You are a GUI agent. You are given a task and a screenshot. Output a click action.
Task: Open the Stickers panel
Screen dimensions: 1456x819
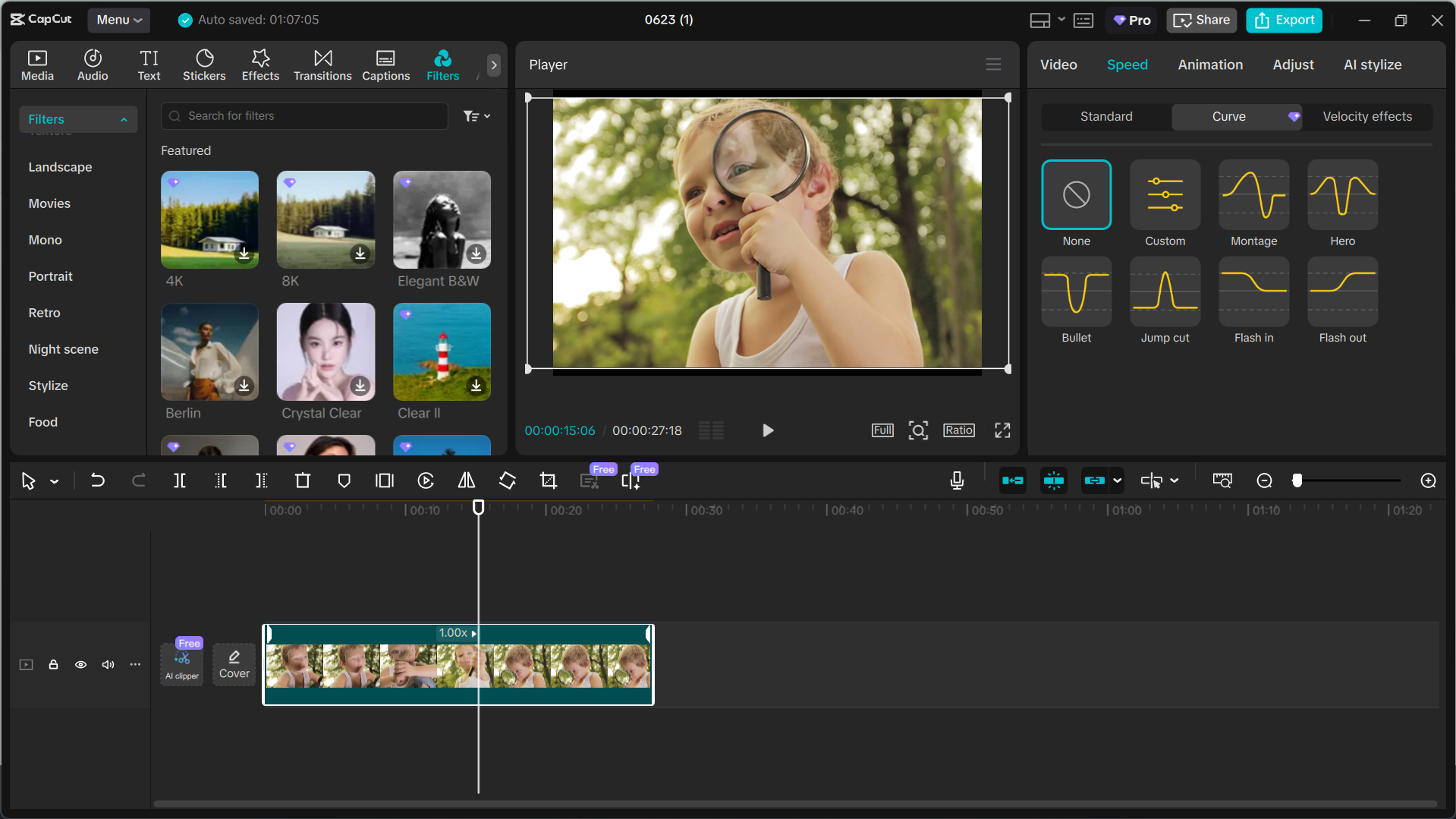click(x=203, y=65)
